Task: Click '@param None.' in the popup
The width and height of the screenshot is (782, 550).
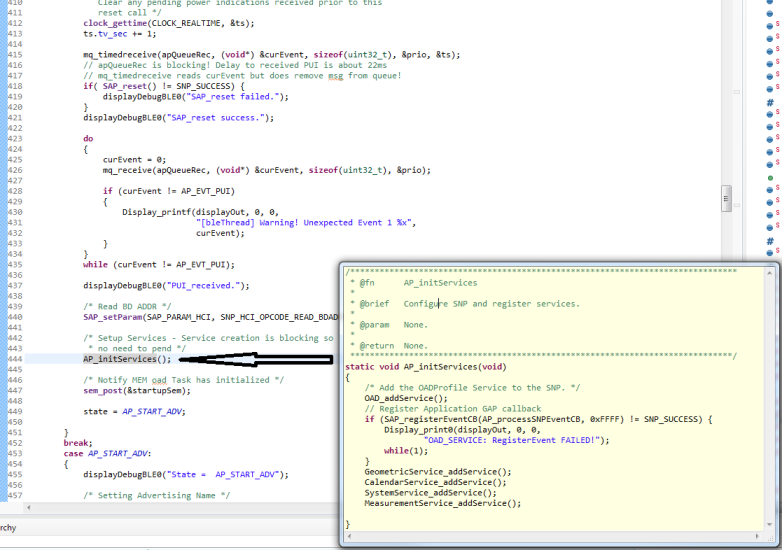Action: pyautogui.click(x=393, y=325)
